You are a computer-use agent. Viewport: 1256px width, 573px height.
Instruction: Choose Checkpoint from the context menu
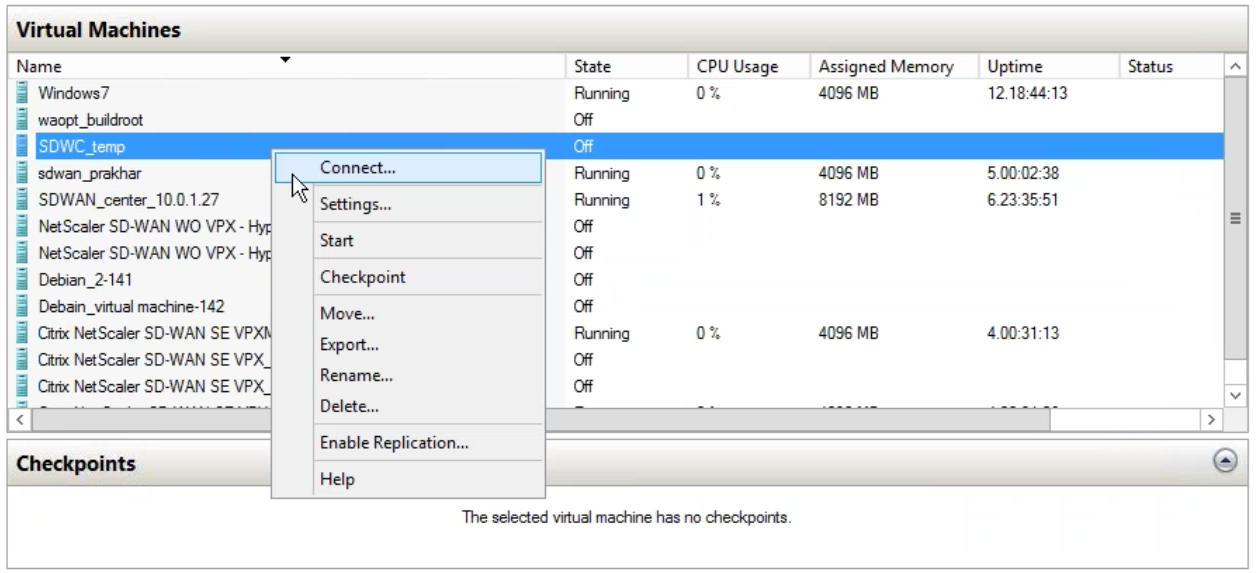pyautogui.click(x=408, y=277)
